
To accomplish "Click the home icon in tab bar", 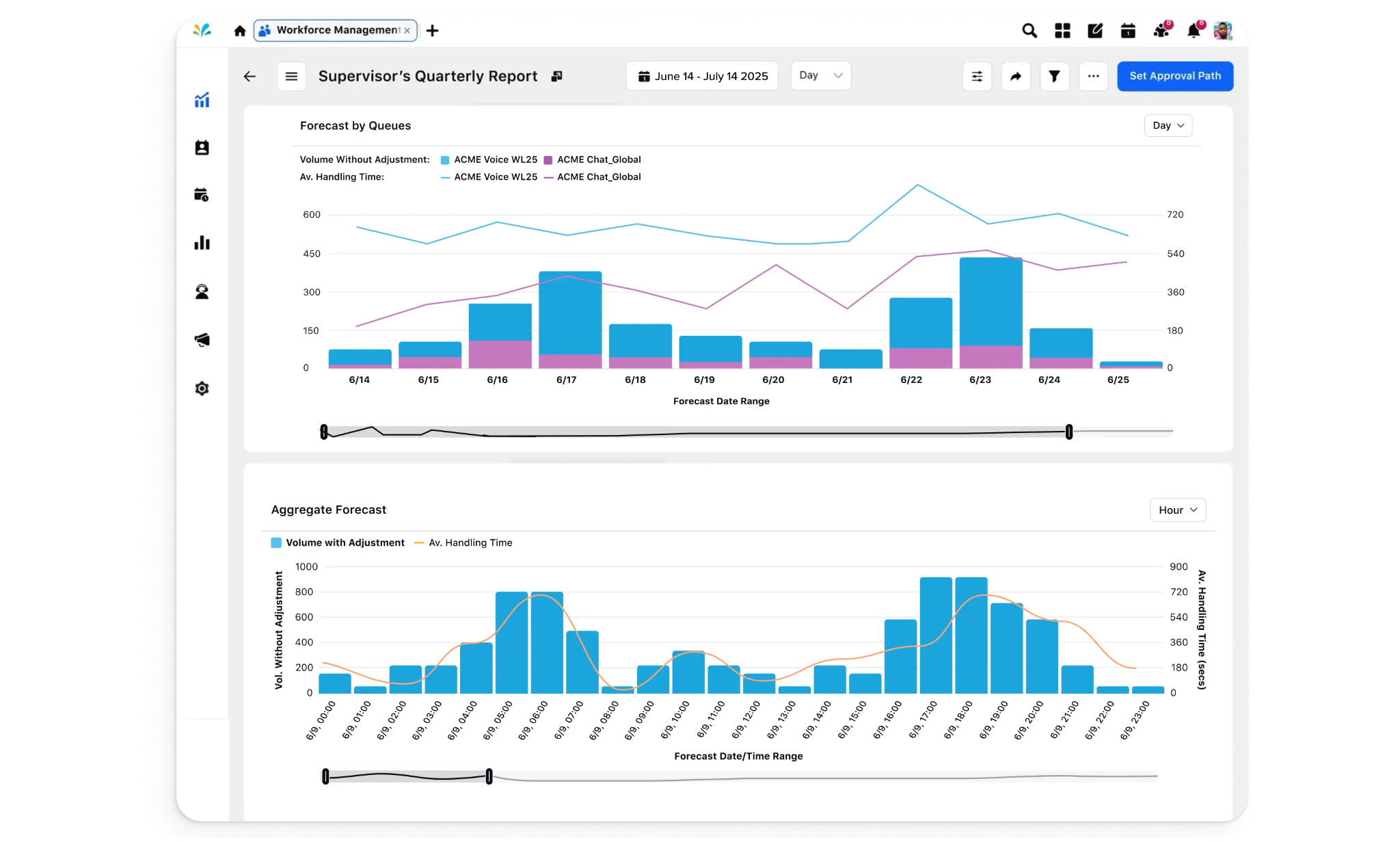I will pyautogui.click(x=239, y=31).
